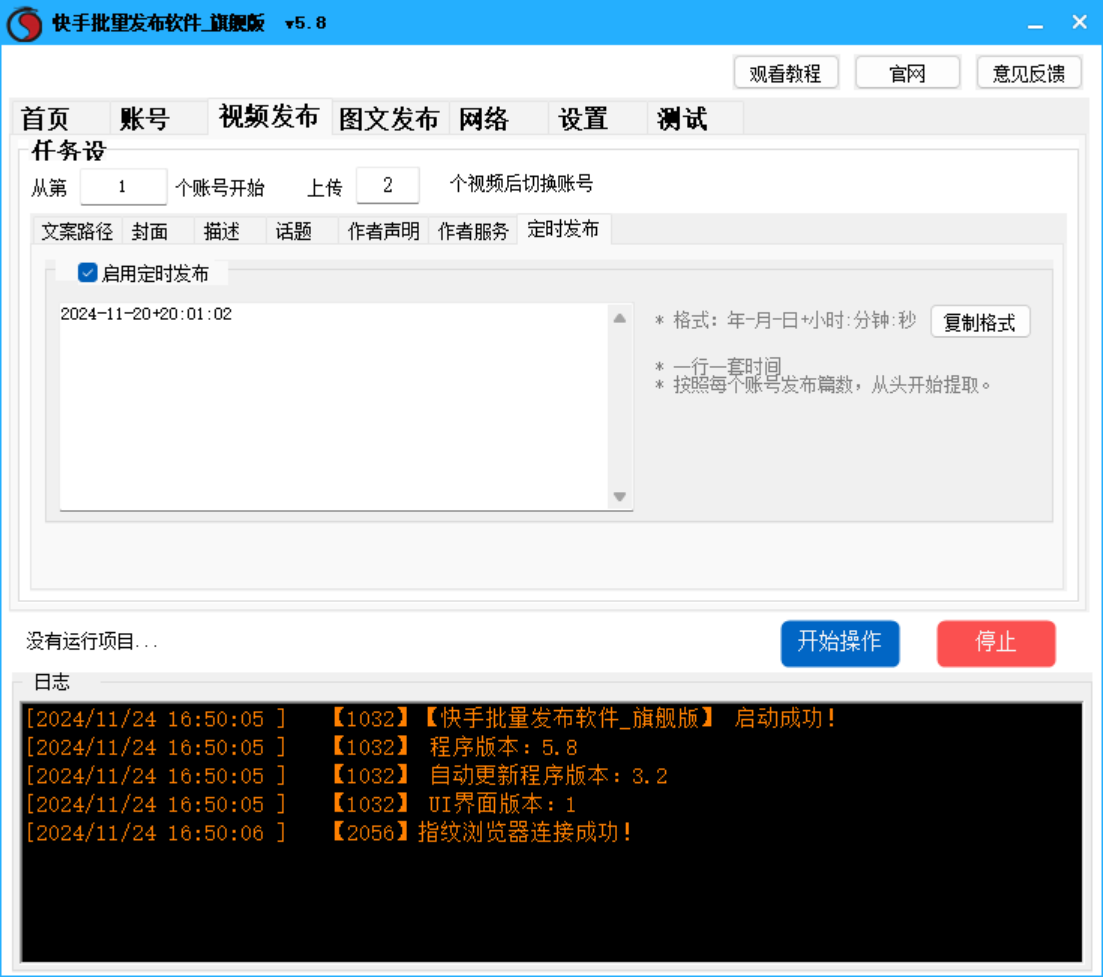This screenshot has width=1103, height=977.
Task: Select the 作者声明 sub-tab
Action: (x=383, y=231)
